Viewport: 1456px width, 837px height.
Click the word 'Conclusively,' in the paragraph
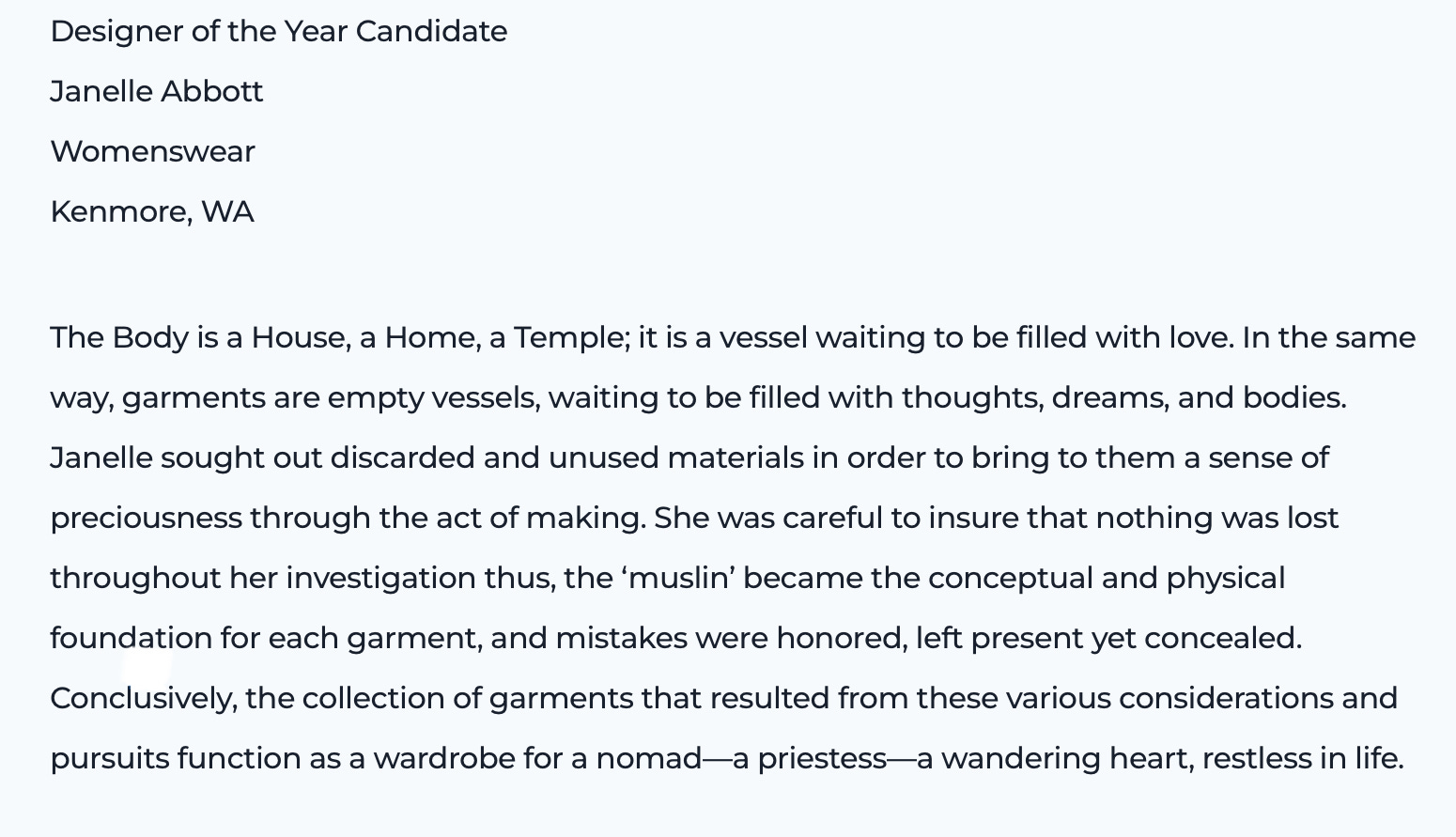(x=144, y=699)
